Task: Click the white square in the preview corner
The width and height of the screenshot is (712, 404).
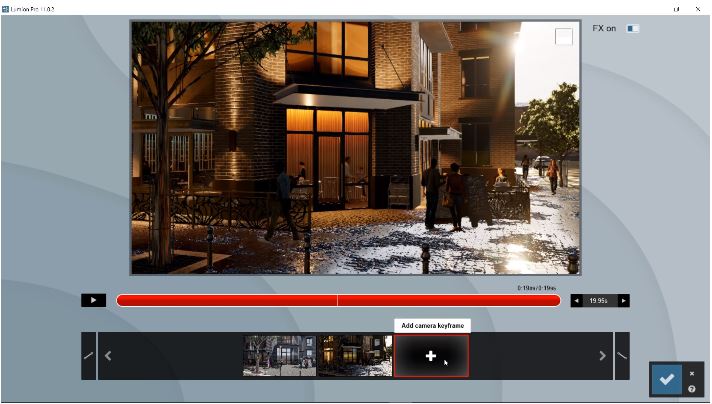Action: click(564, 36)
